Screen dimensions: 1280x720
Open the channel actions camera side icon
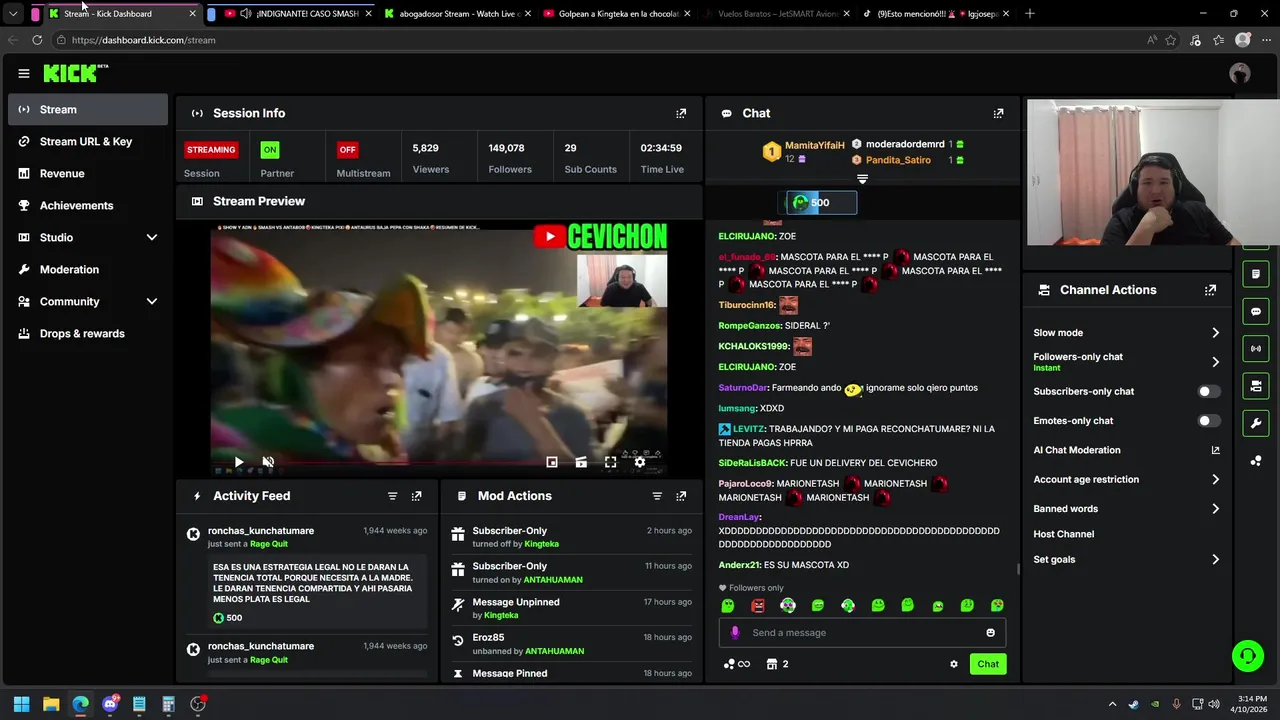(x=1256, y=386)
